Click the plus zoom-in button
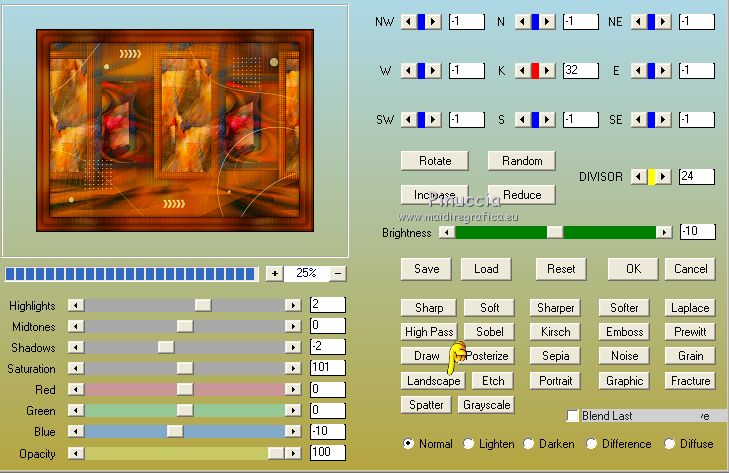The height and width of the screenshot is (473, 729). tap(274, 273)
